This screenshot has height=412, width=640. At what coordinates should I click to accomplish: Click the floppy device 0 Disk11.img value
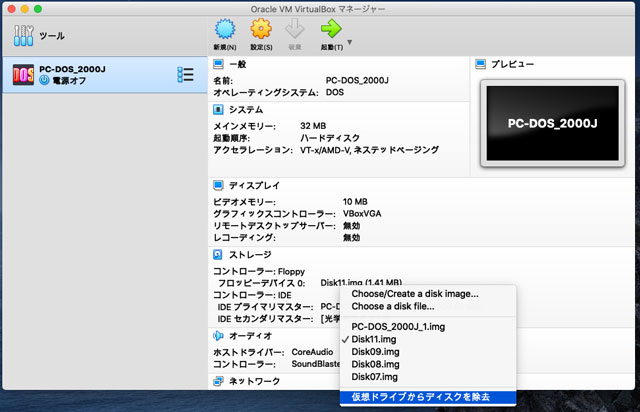coord(361,282)
